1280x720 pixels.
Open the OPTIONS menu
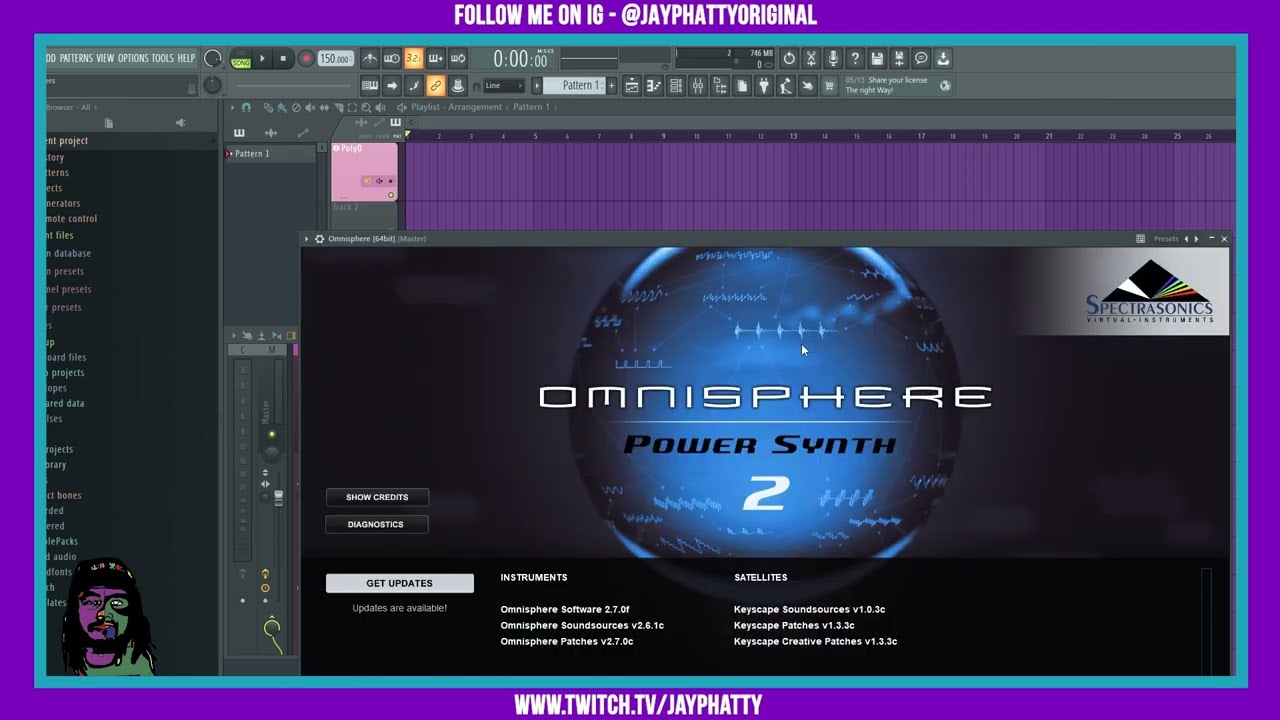(133, 58)
